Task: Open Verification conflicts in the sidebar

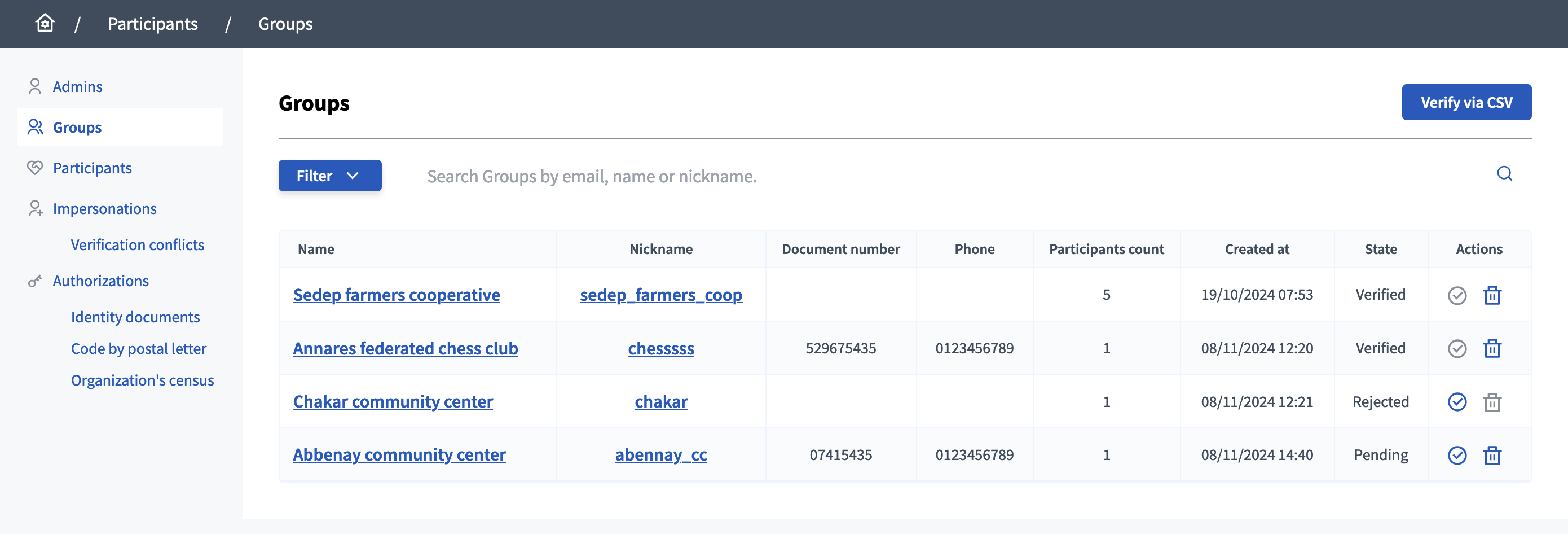Action: [x=138, y=244]
